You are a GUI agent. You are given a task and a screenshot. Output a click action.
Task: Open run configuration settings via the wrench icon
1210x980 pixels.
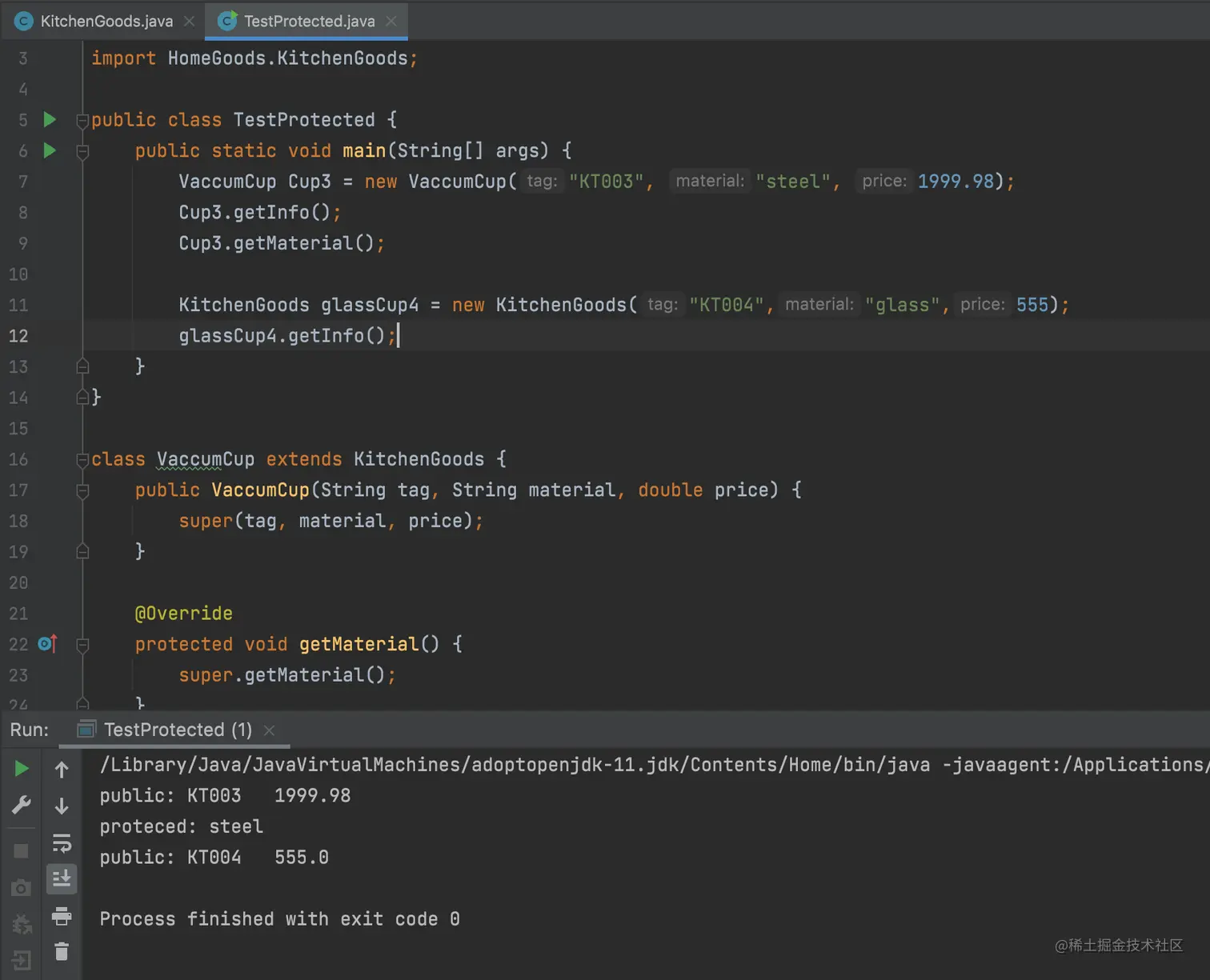[x=22, y=805]
